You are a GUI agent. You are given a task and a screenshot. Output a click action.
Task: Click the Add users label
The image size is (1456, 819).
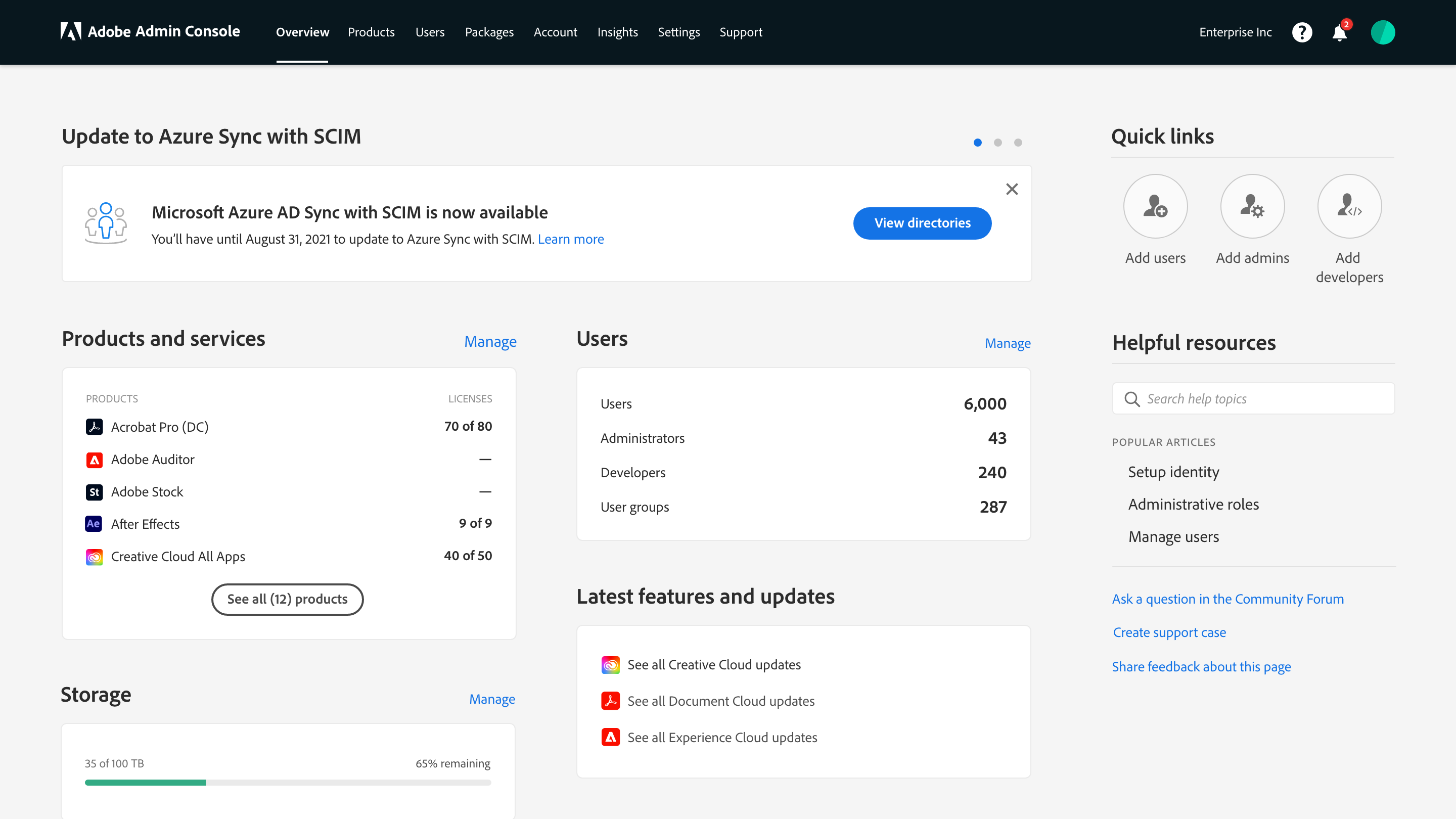tap(1155, 258)
